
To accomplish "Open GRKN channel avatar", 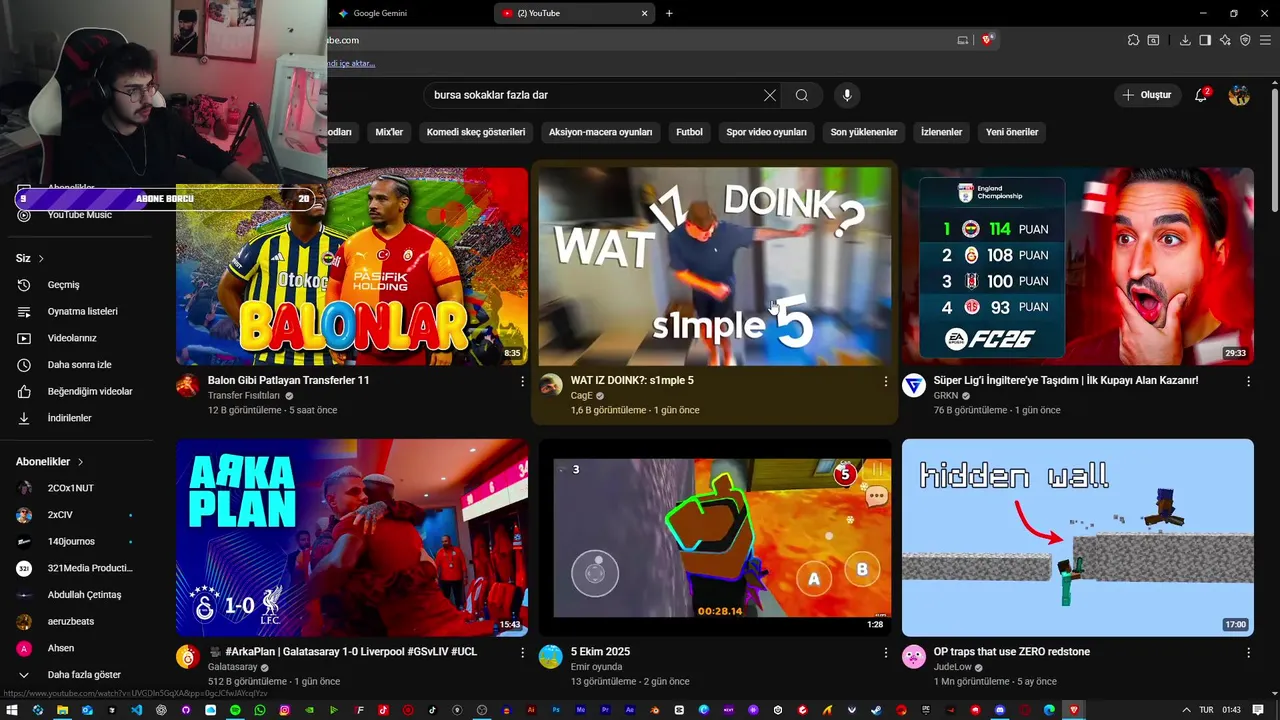I will click(x=914, y=386).
